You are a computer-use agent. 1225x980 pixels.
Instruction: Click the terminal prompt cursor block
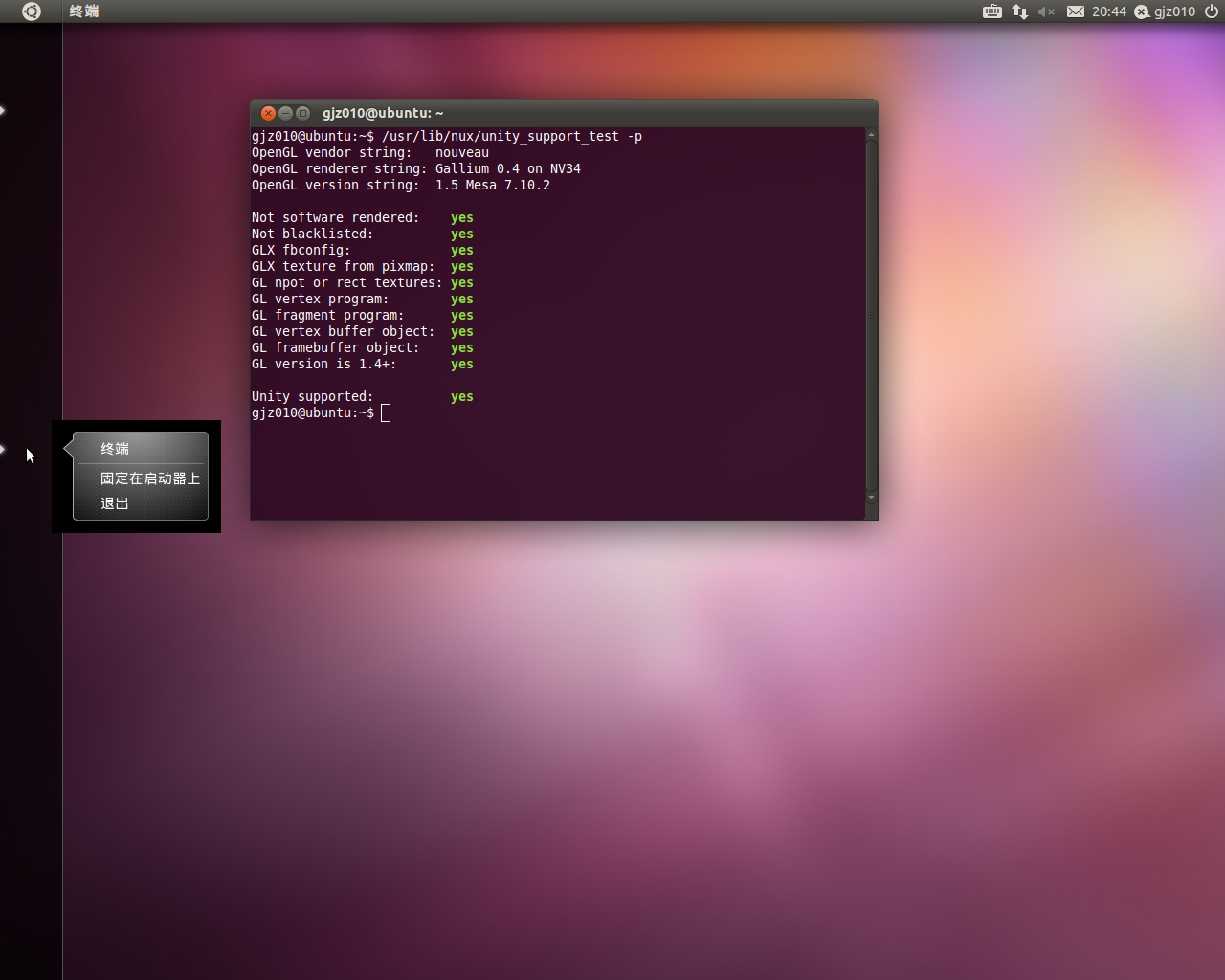[386, 413]
